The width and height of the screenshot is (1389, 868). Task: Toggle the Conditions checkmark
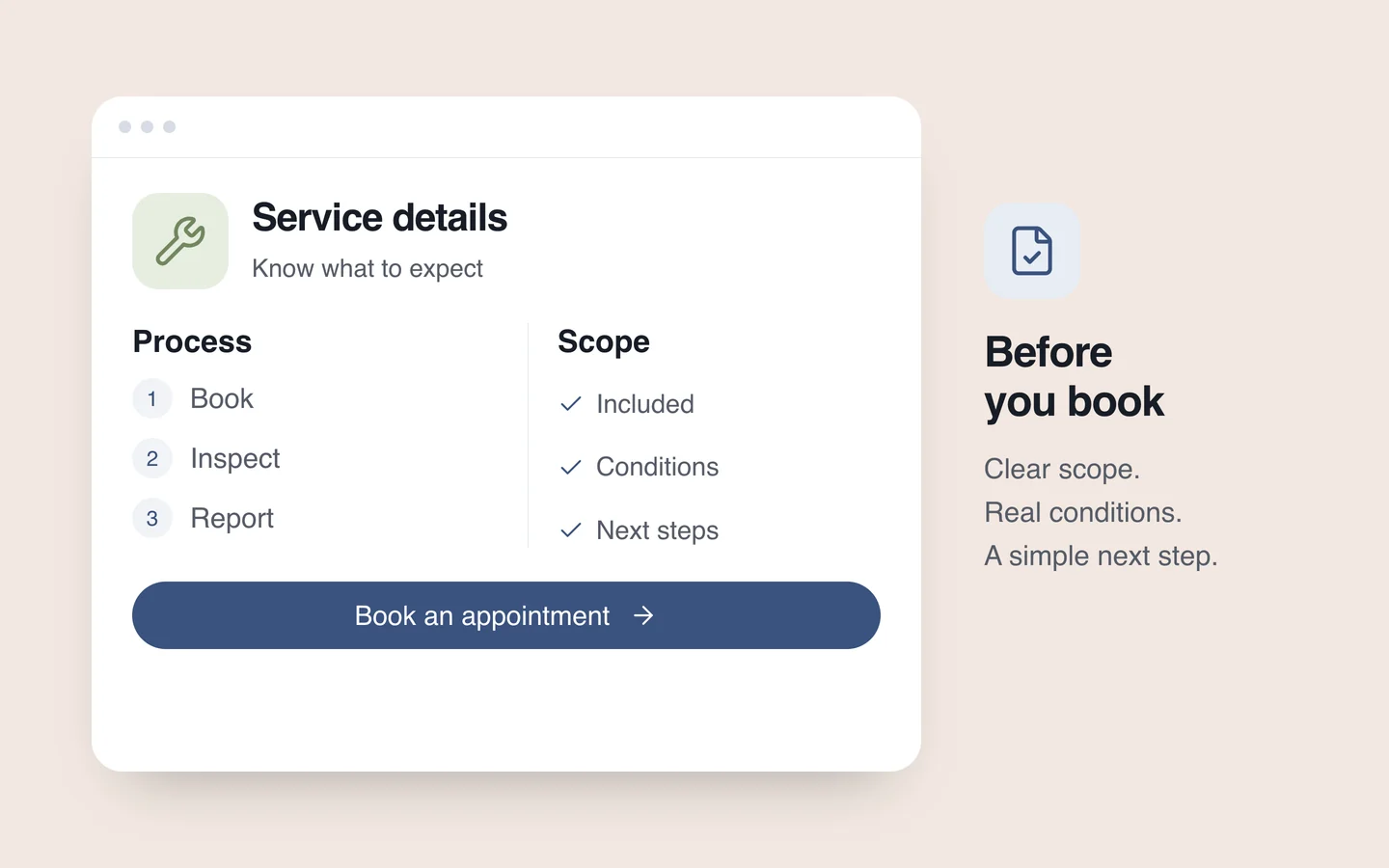[571, 467]
